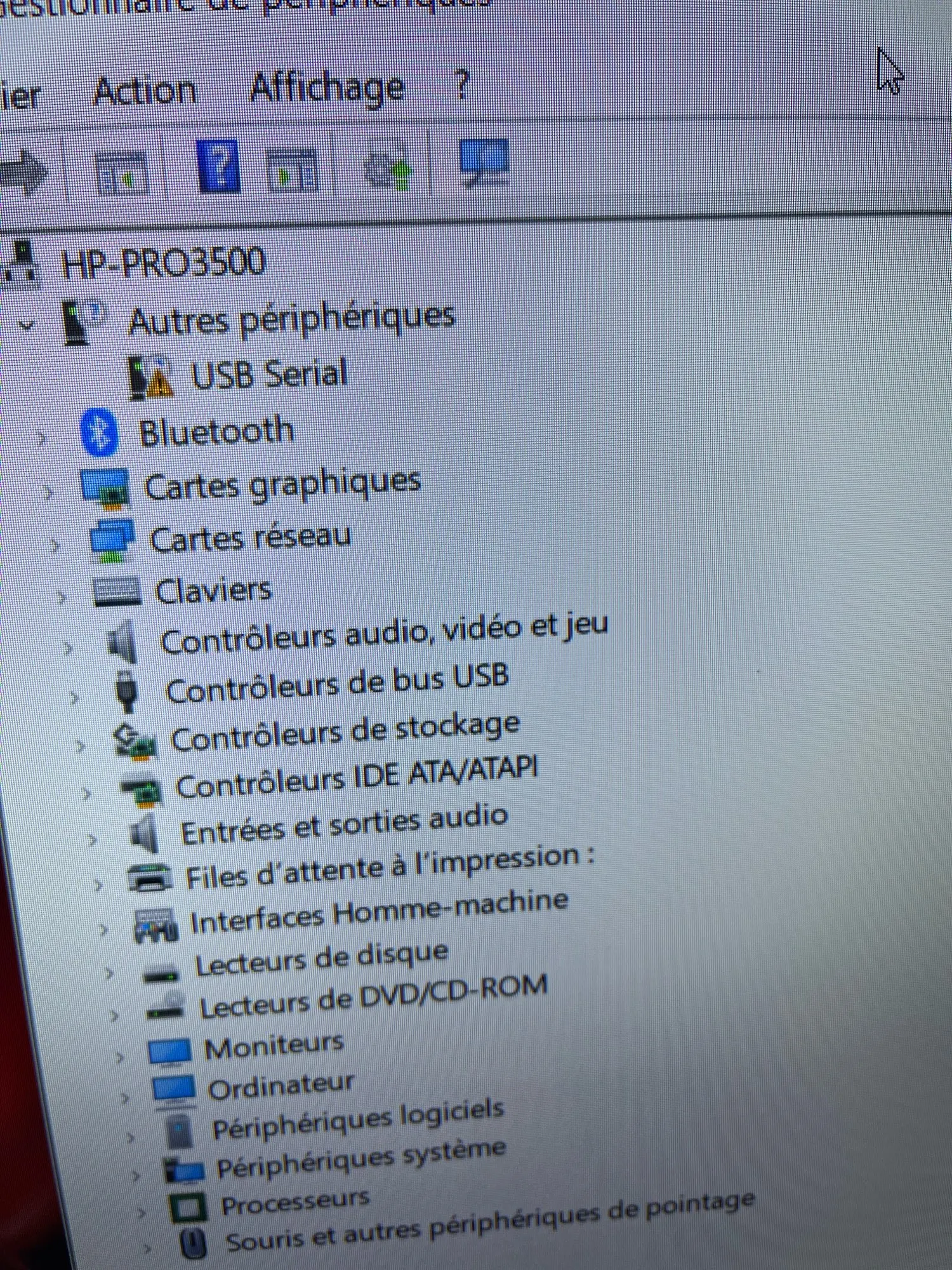Image resolution: width=952 pixels, height=1270 pixels.
Task: Click the speaker icon for Entrées et sorties audio
Action: 145,833
